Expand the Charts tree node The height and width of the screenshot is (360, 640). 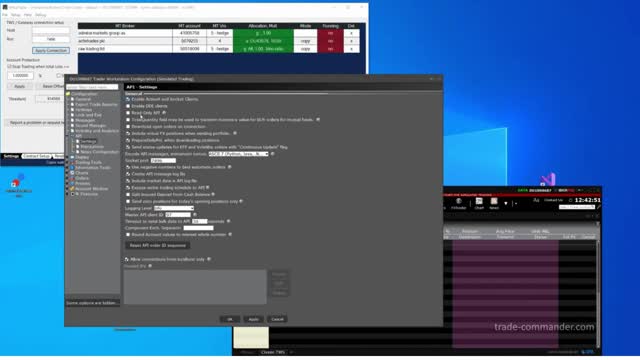tap(68, 173)
